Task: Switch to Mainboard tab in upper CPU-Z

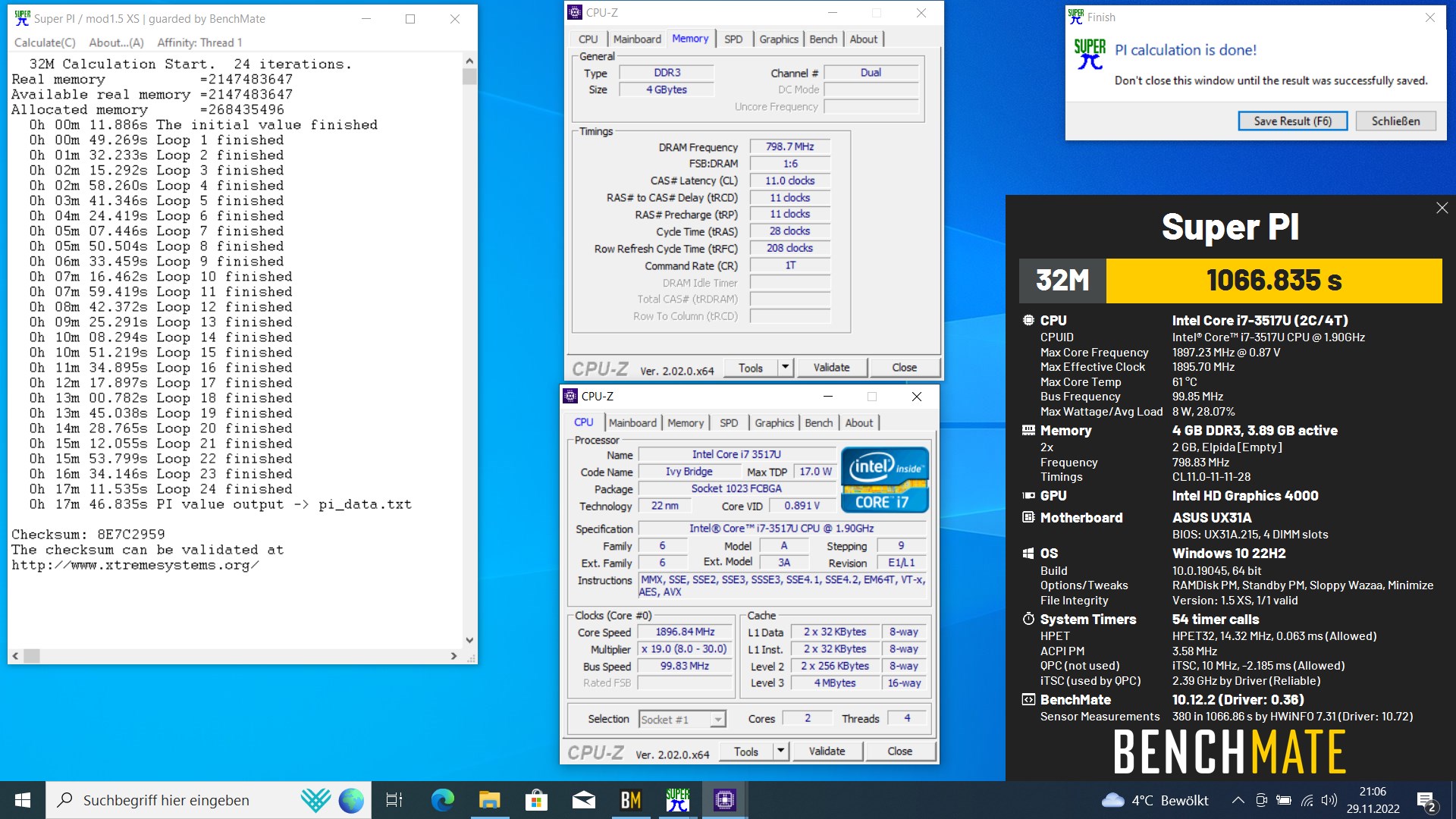Action: click(x=637, y=39)
